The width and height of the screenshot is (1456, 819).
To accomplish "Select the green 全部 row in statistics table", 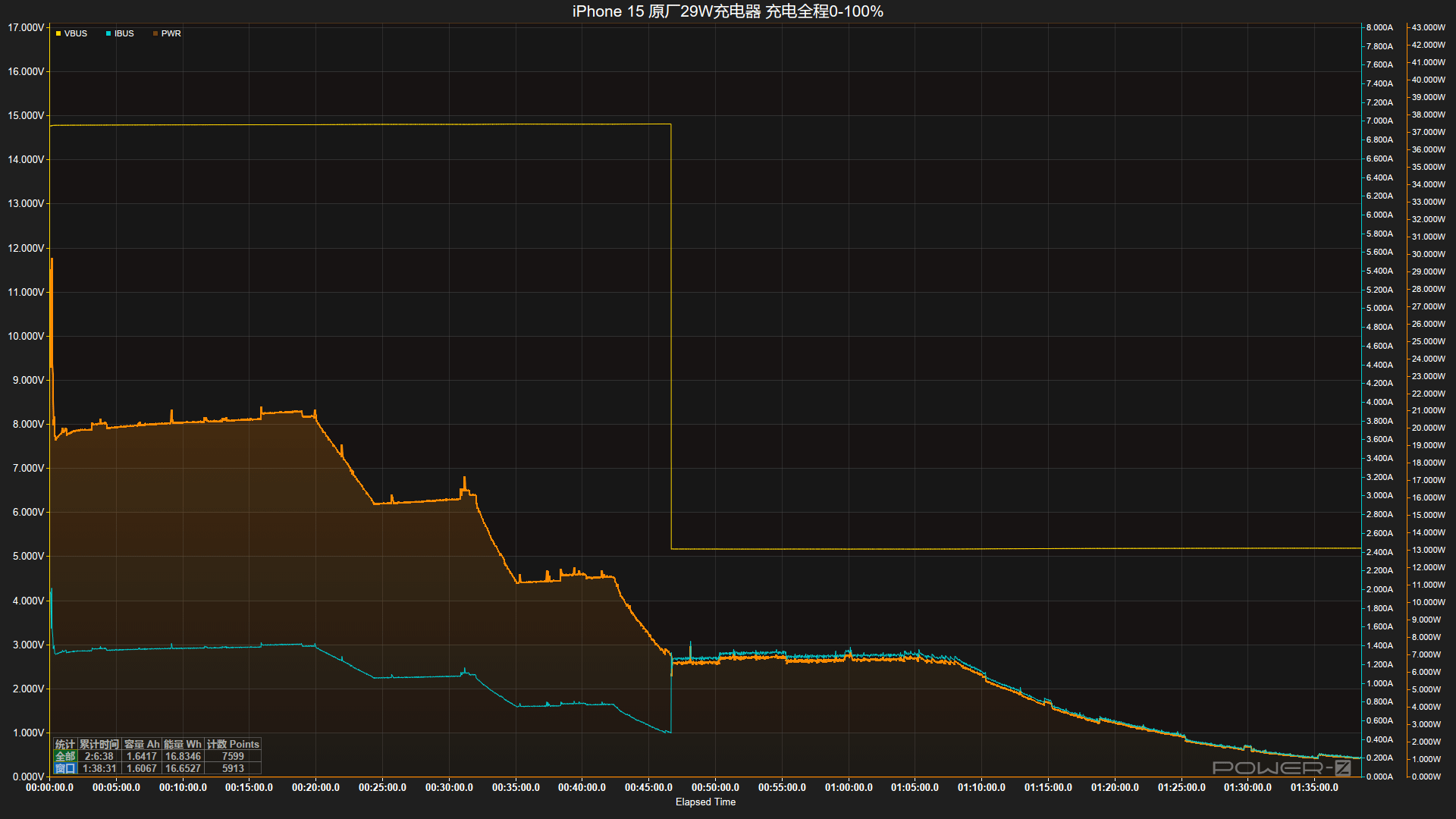I will coord(65,756).
